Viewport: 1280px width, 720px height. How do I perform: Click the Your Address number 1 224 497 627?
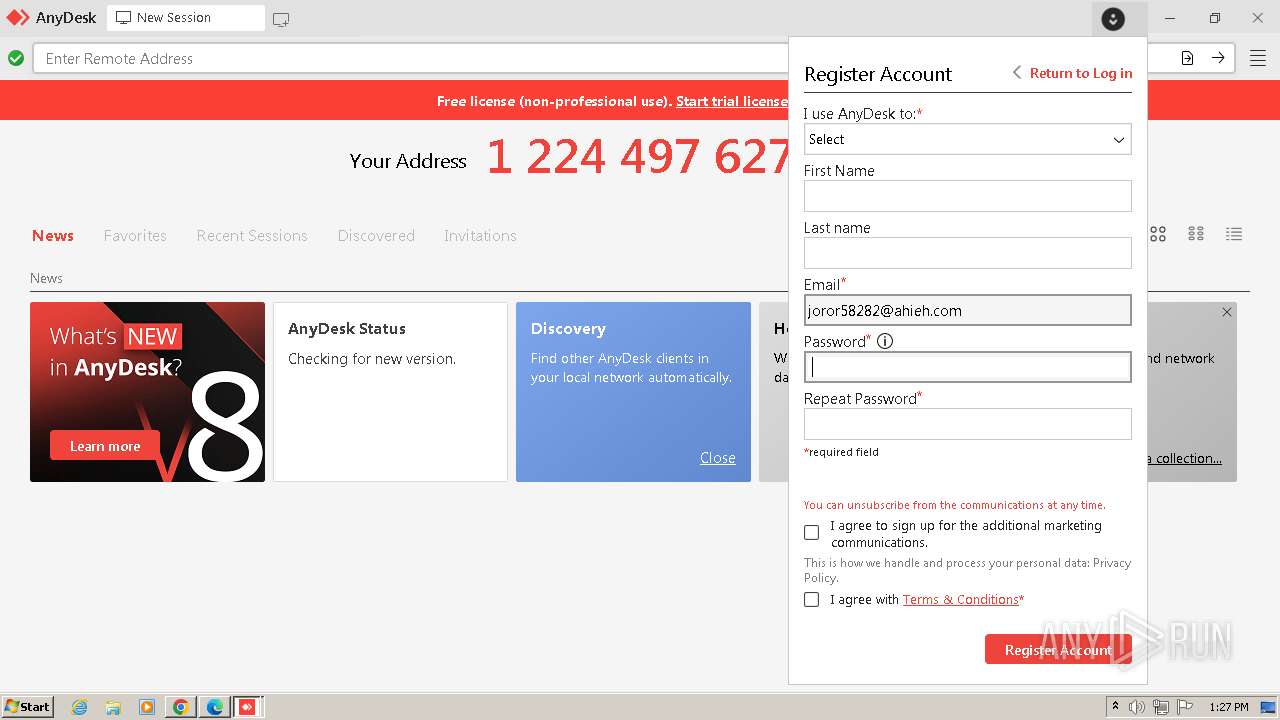(638, 157)
